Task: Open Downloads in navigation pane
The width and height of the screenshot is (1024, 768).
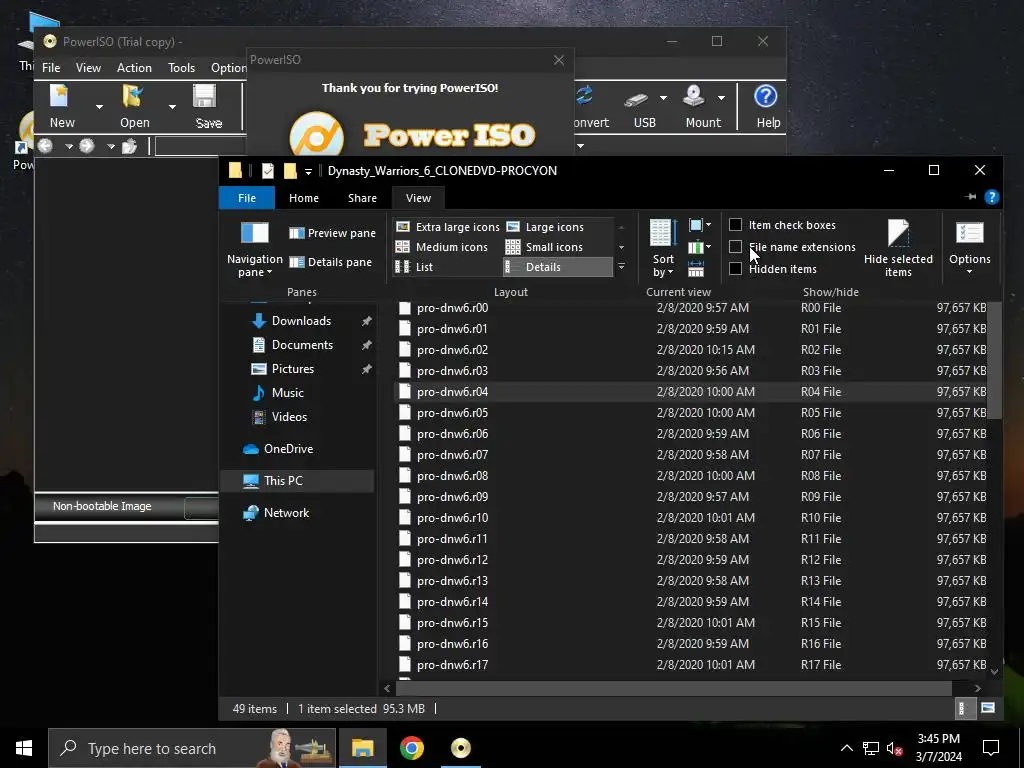Action: click(x=301, y=321)
